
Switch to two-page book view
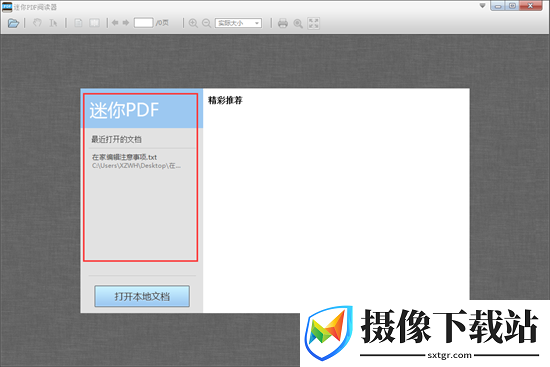(x=94, y=23)
